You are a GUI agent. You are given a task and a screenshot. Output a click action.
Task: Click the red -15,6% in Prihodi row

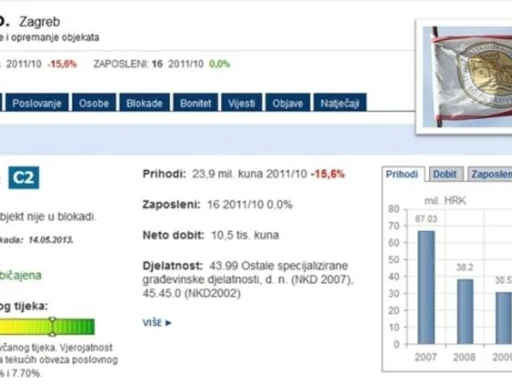click(x=328, y=174)
